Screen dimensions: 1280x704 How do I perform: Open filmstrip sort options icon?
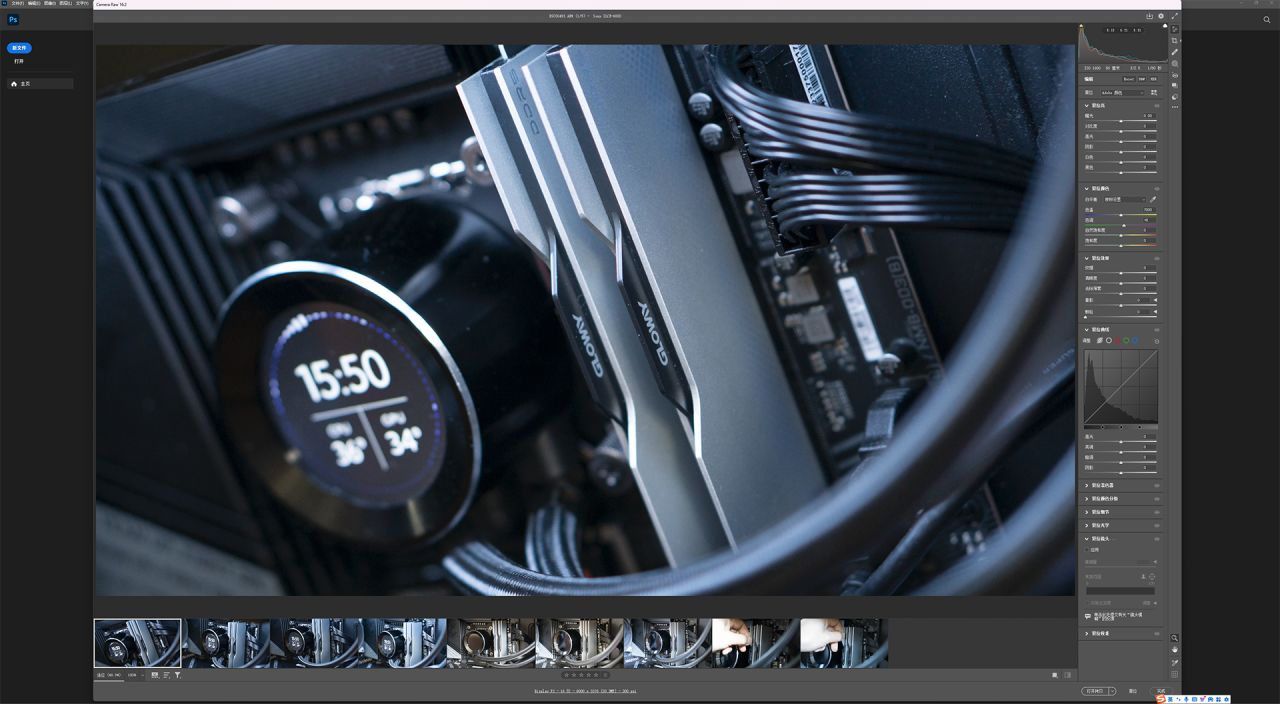pos(167,675)
